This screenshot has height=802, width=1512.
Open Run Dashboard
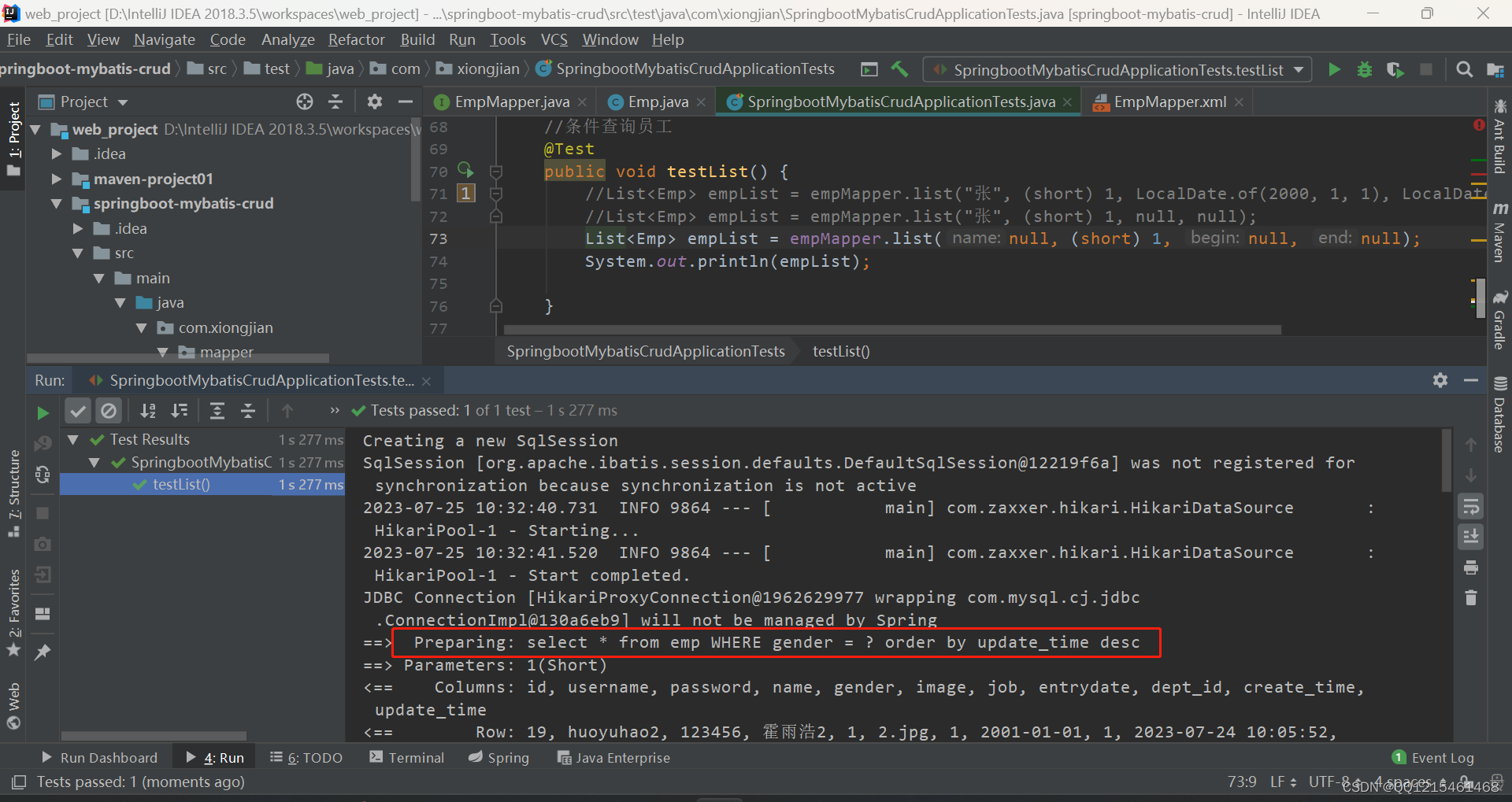[x=99, y=757]
